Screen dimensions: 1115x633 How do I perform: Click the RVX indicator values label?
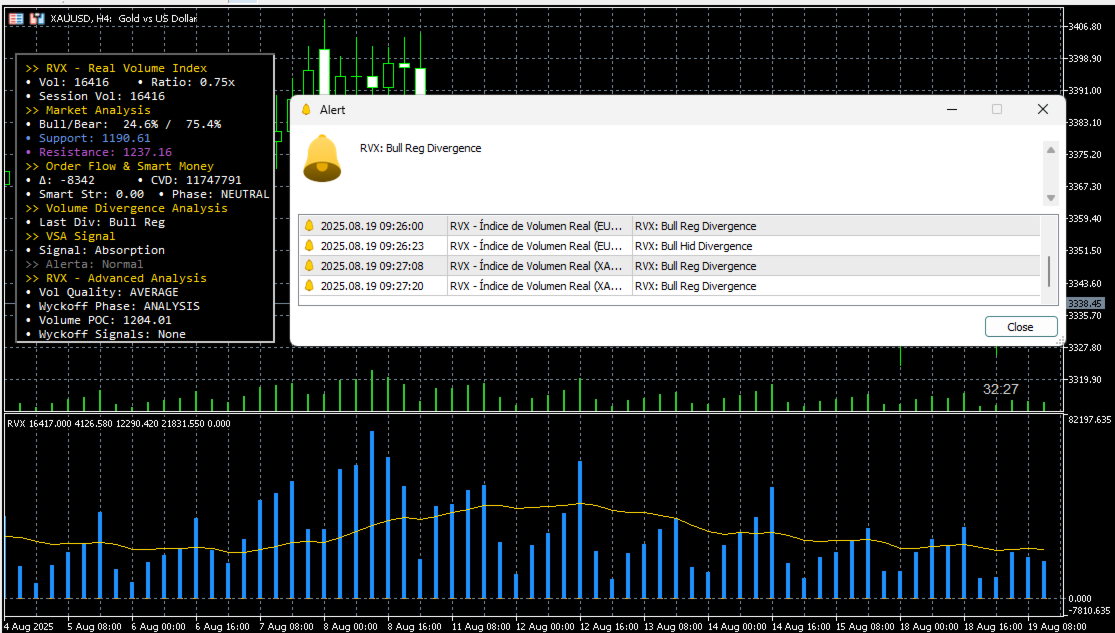(119, 423)
